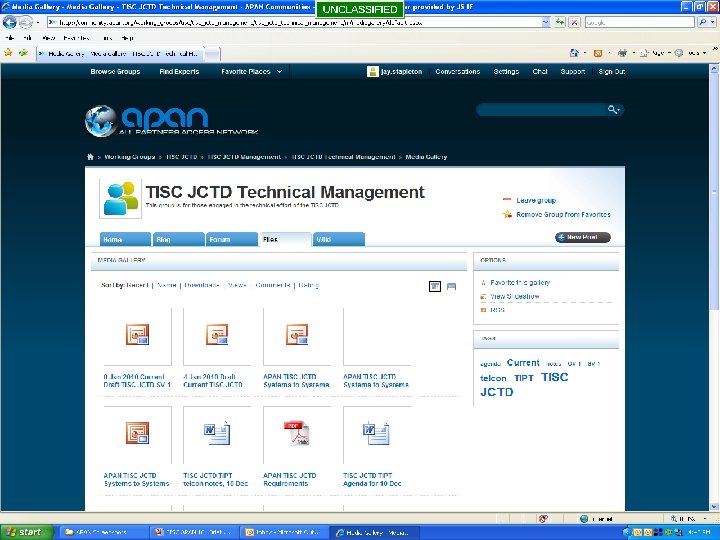The width and height of the screenshot is (720, 540).
Task: Open the PDF icon for APAN TISC JCTD Requirements
Action: coord(297,433)
